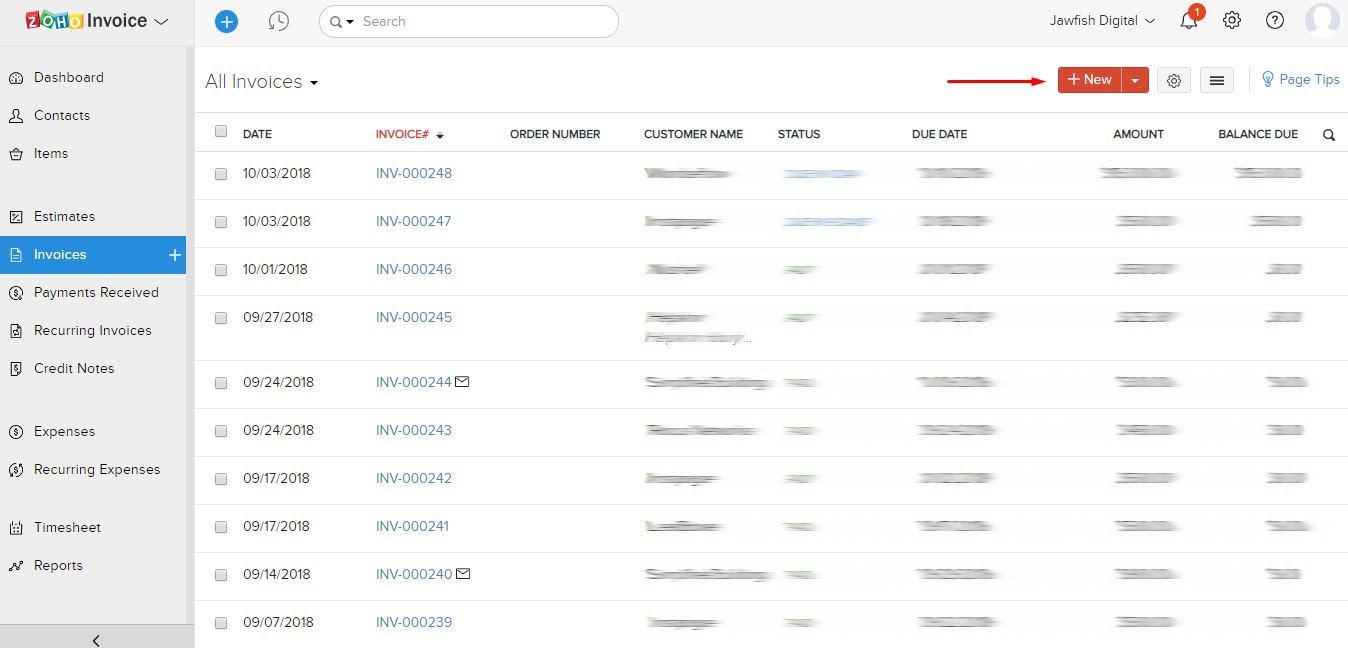Open invoice list customization gear above the table

(x=1174, y=79)
